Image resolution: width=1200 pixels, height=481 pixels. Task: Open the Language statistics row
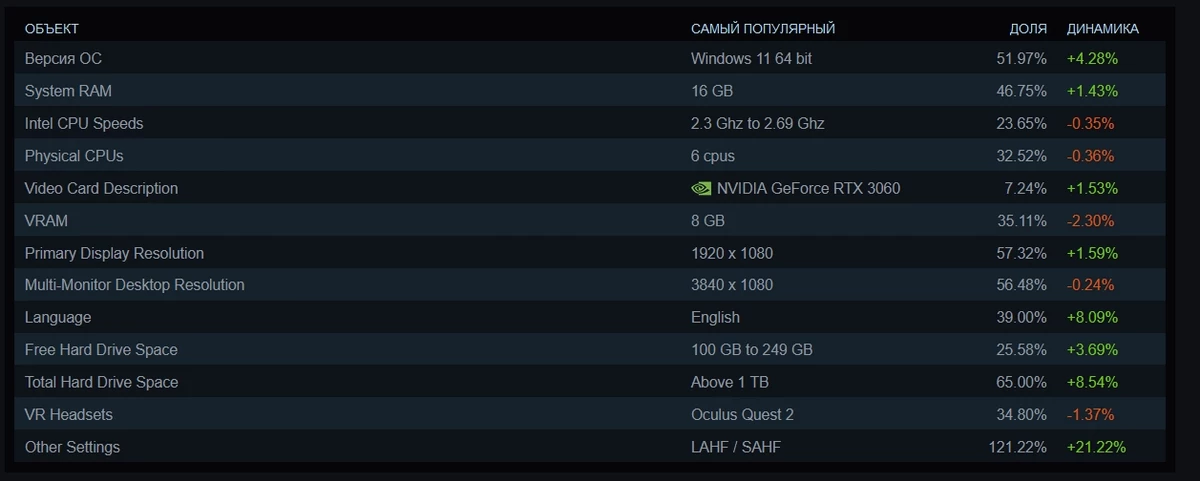click(590, 317)
